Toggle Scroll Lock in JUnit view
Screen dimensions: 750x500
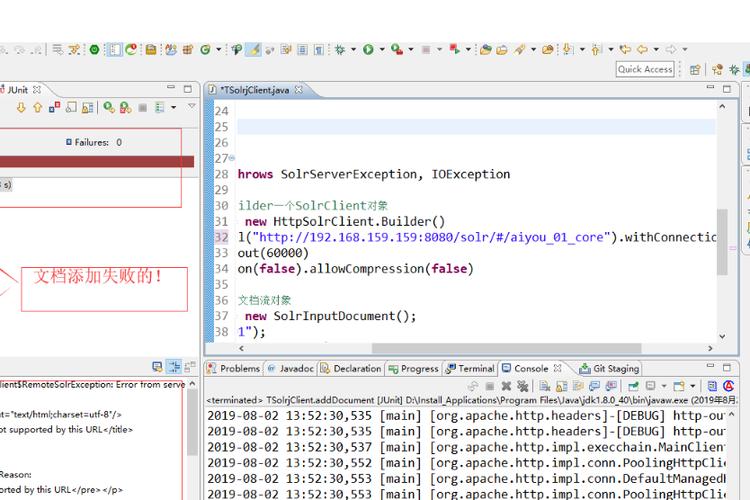89,107
